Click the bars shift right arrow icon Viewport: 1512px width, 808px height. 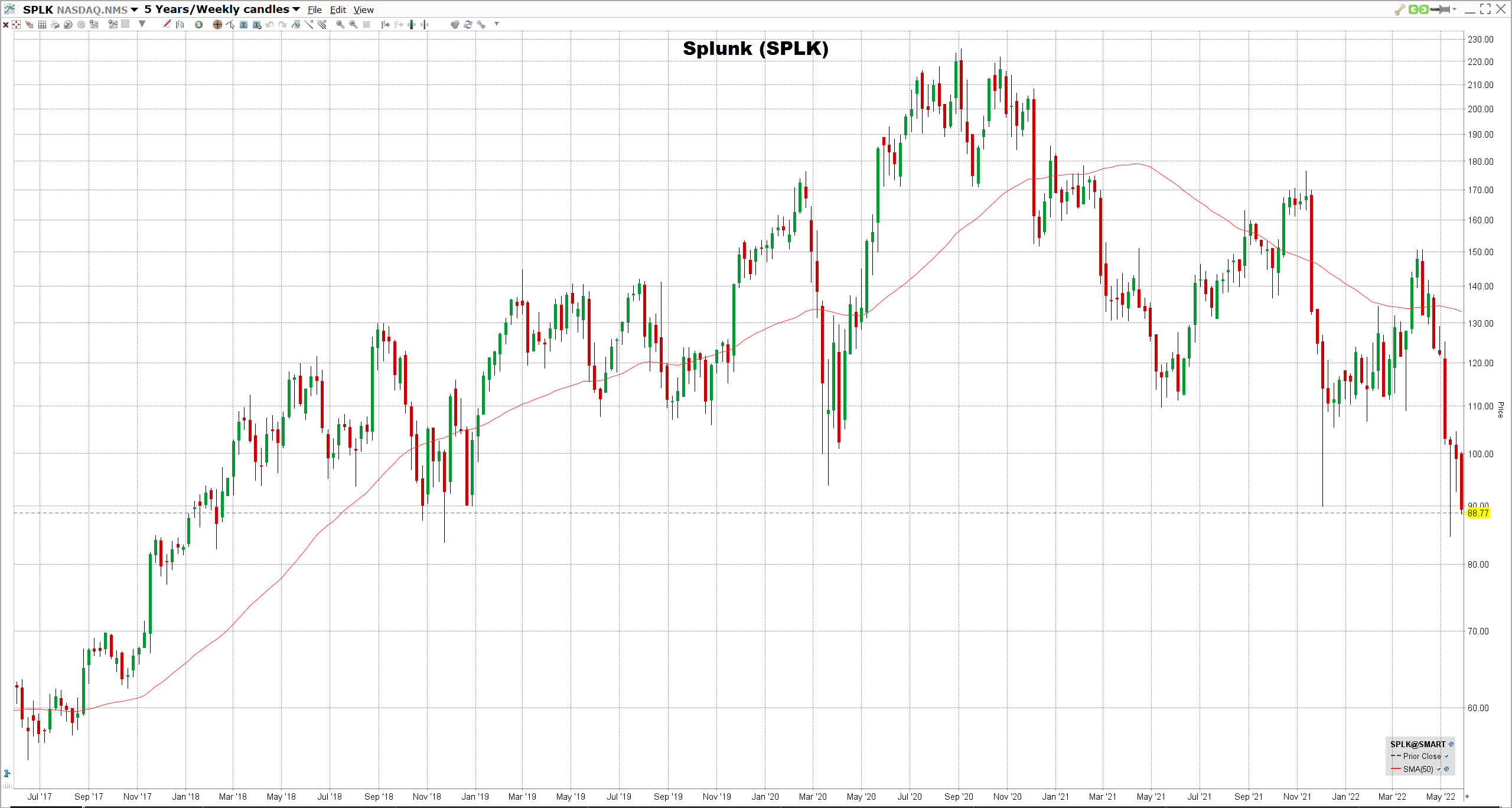click(x=385, y=24)
